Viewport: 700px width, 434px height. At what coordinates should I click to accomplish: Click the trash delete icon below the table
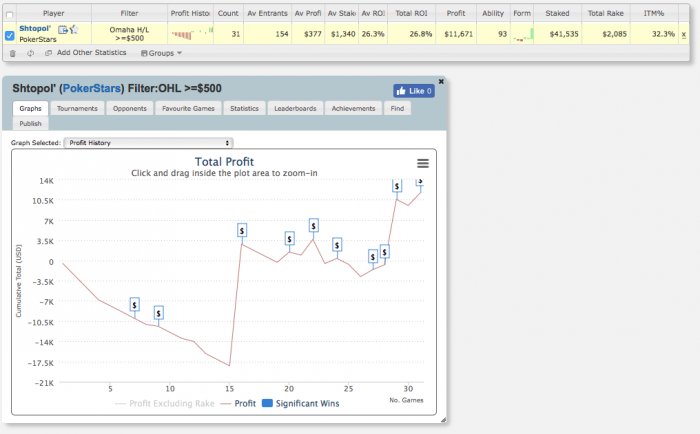click(12, 53)
